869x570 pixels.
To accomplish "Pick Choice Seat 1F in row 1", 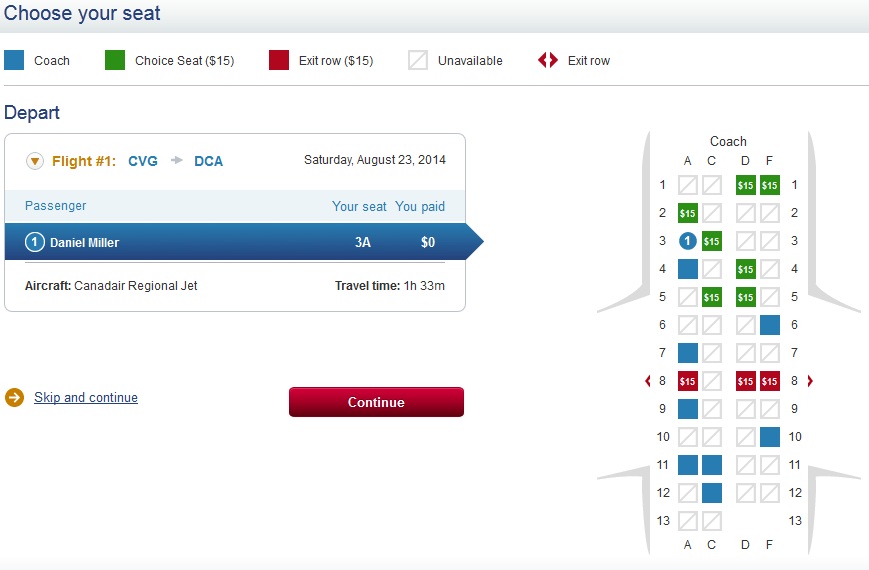I will click(769, 185).
